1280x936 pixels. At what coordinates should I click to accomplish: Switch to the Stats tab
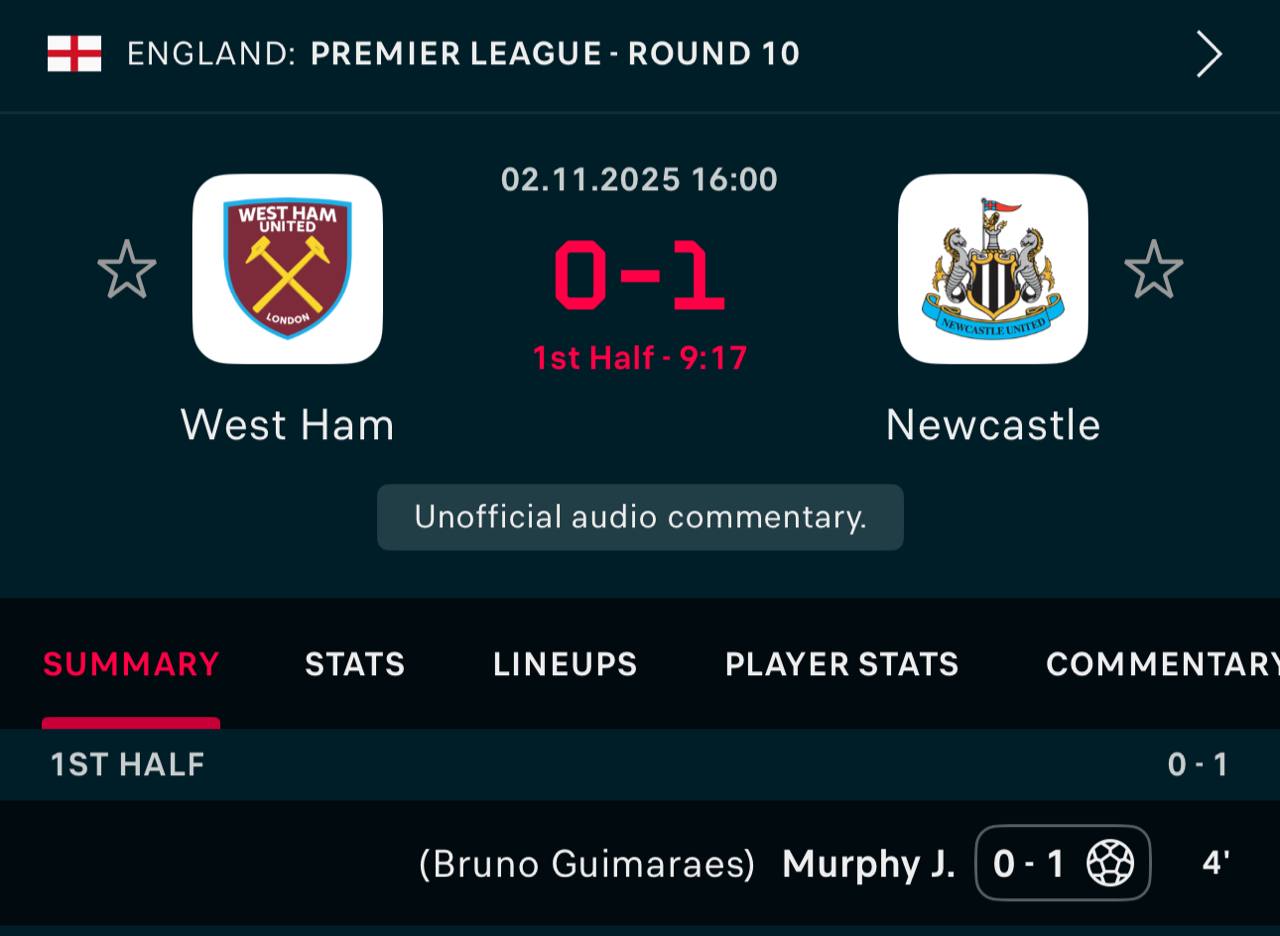(x=355, y=664)
